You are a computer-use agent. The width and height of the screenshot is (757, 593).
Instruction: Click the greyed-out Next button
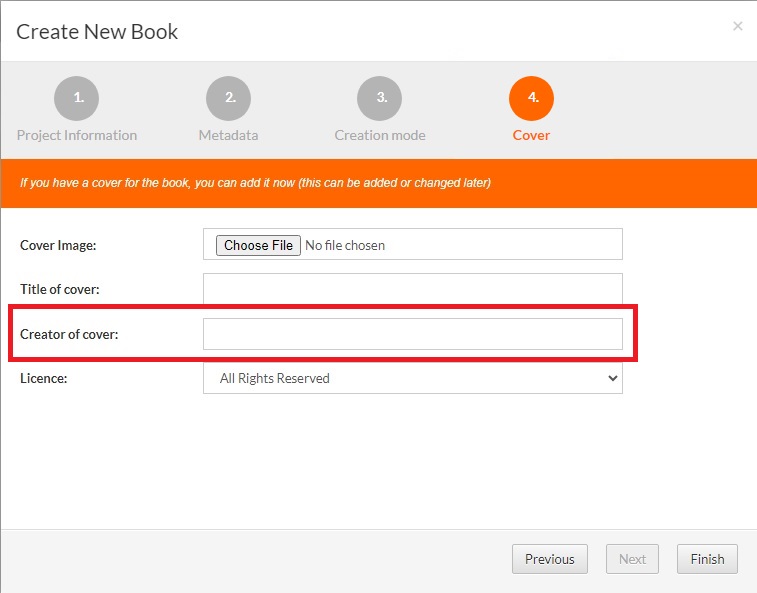[x=632, y=559]
